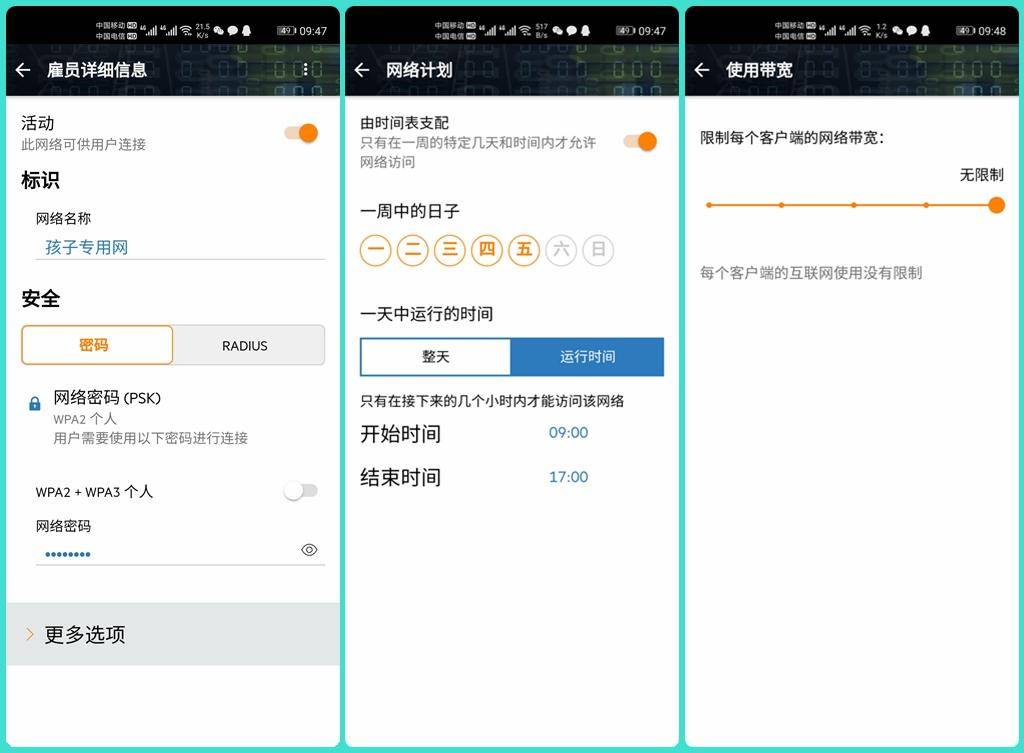Image resolution: width=1024 pixels, height=753 pixels.
Task: Tap the 密码 tab under 安全
Action: click(x=95, y=345)
